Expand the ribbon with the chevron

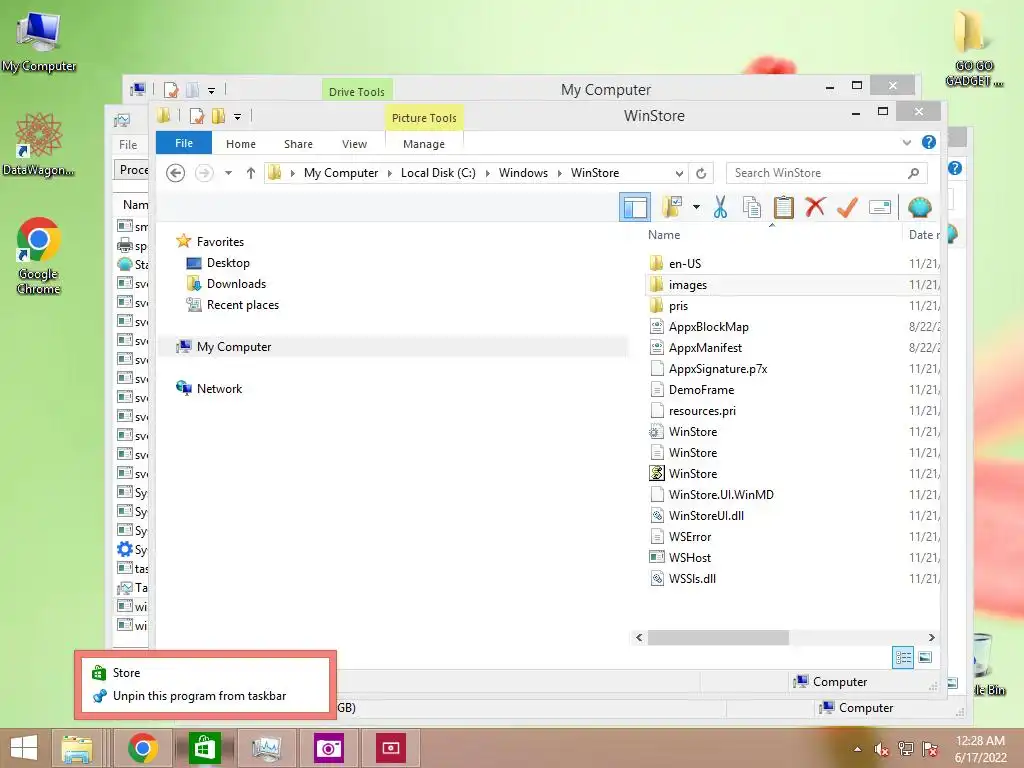pos(906,142)
